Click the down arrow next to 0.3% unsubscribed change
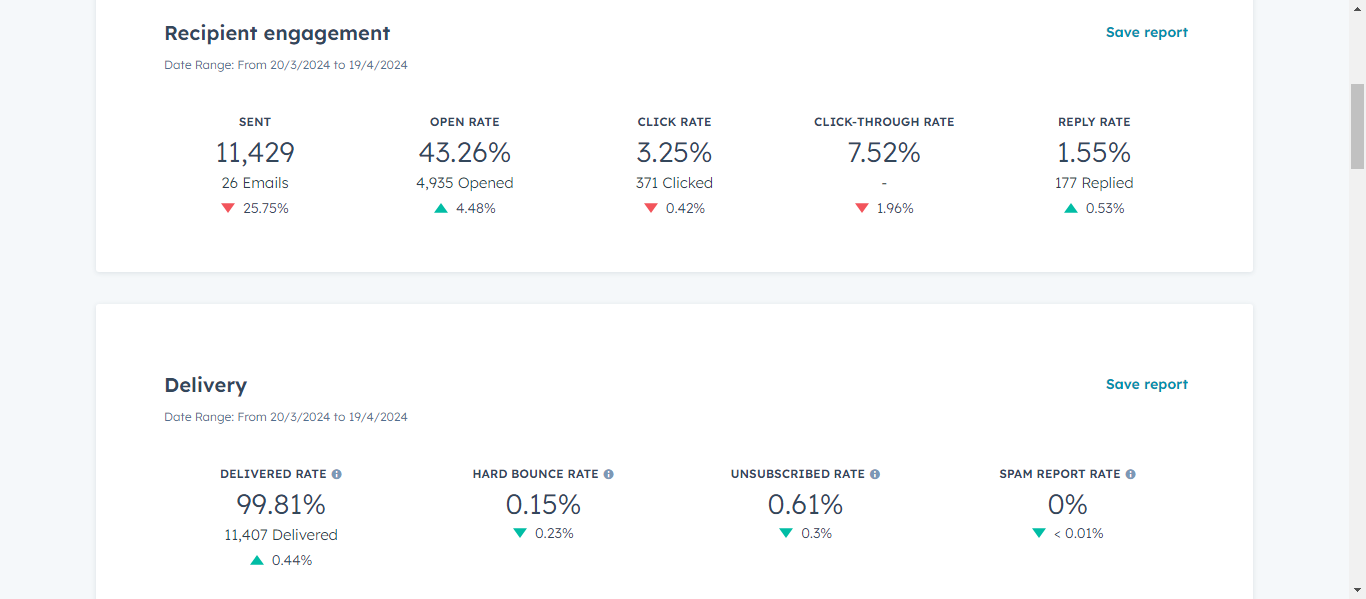The width and height of the screenshot is (1366, 599). 786,533
